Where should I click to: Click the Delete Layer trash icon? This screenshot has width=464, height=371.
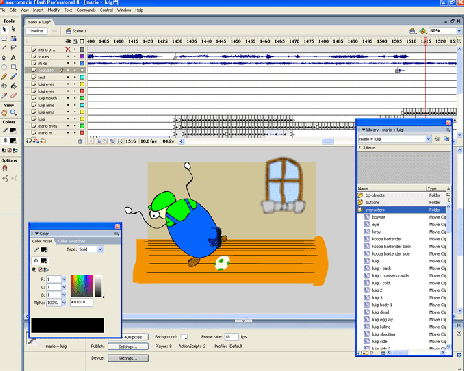pos(80,141)
